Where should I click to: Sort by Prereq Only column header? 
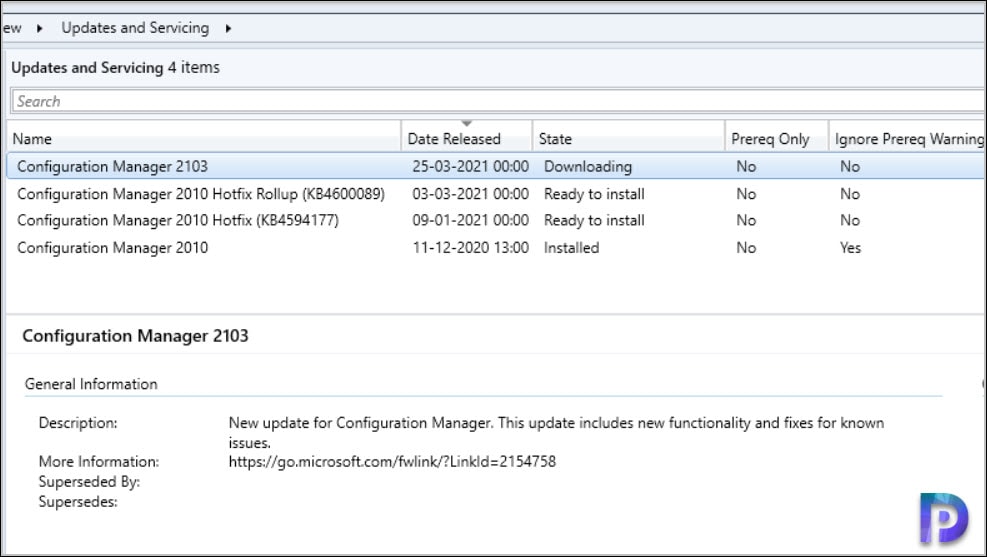(777, 138)
